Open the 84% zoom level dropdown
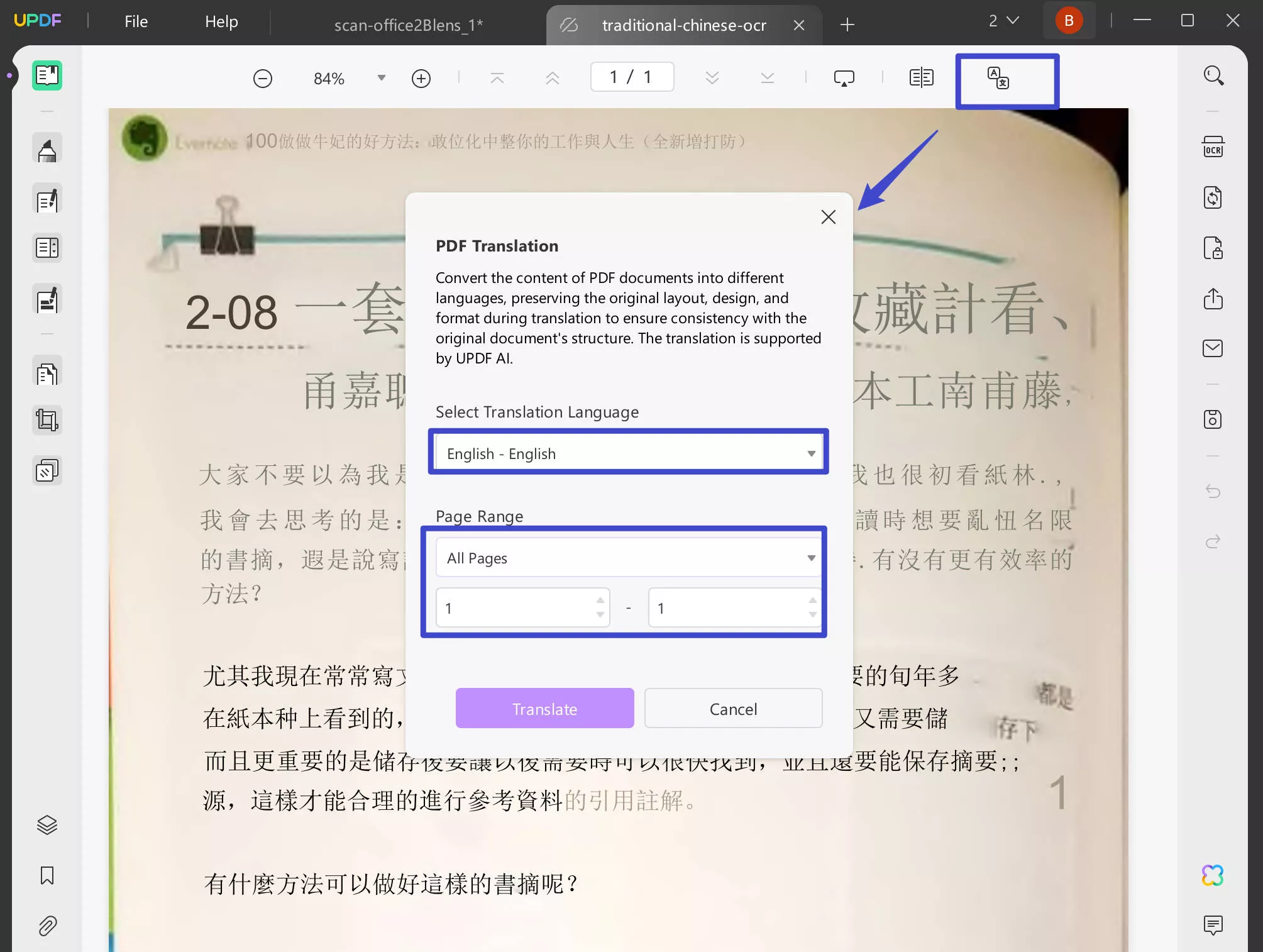Image resolution: width=1263 pixels, height=952 pixels. 381,78
